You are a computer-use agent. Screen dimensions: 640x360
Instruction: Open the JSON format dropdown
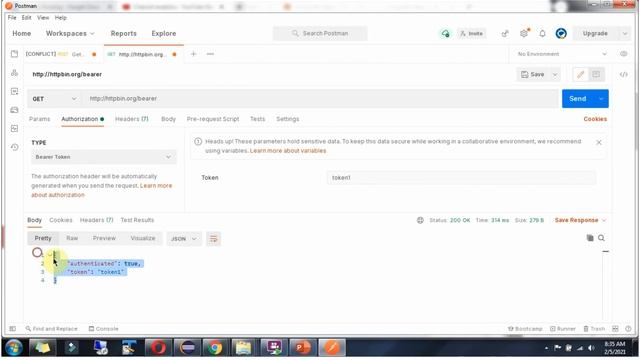(184, 239)
